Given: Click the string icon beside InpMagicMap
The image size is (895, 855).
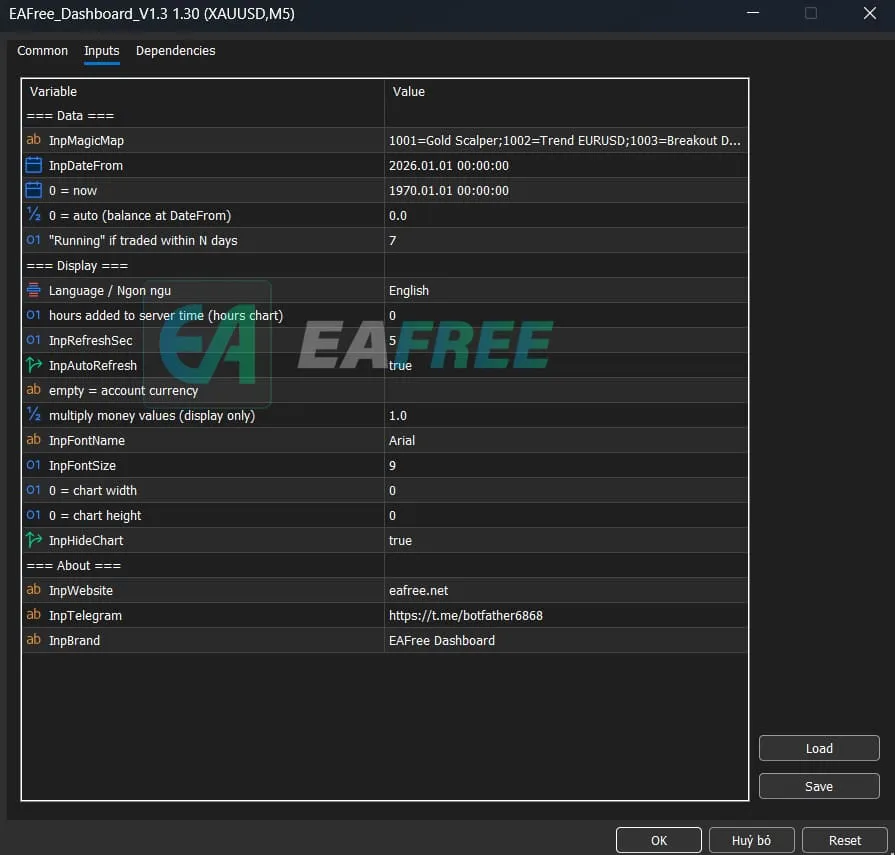Looking at the screenshot, I should [x=34, y=140].
